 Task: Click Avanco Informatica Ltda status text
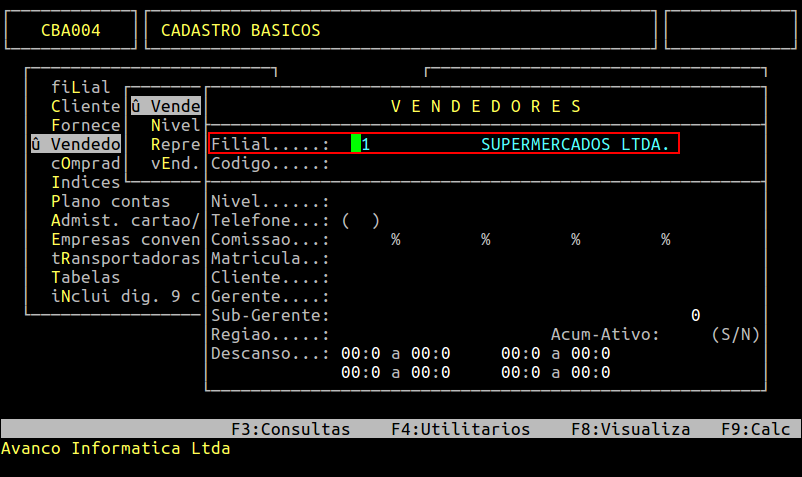coord(116,448)
